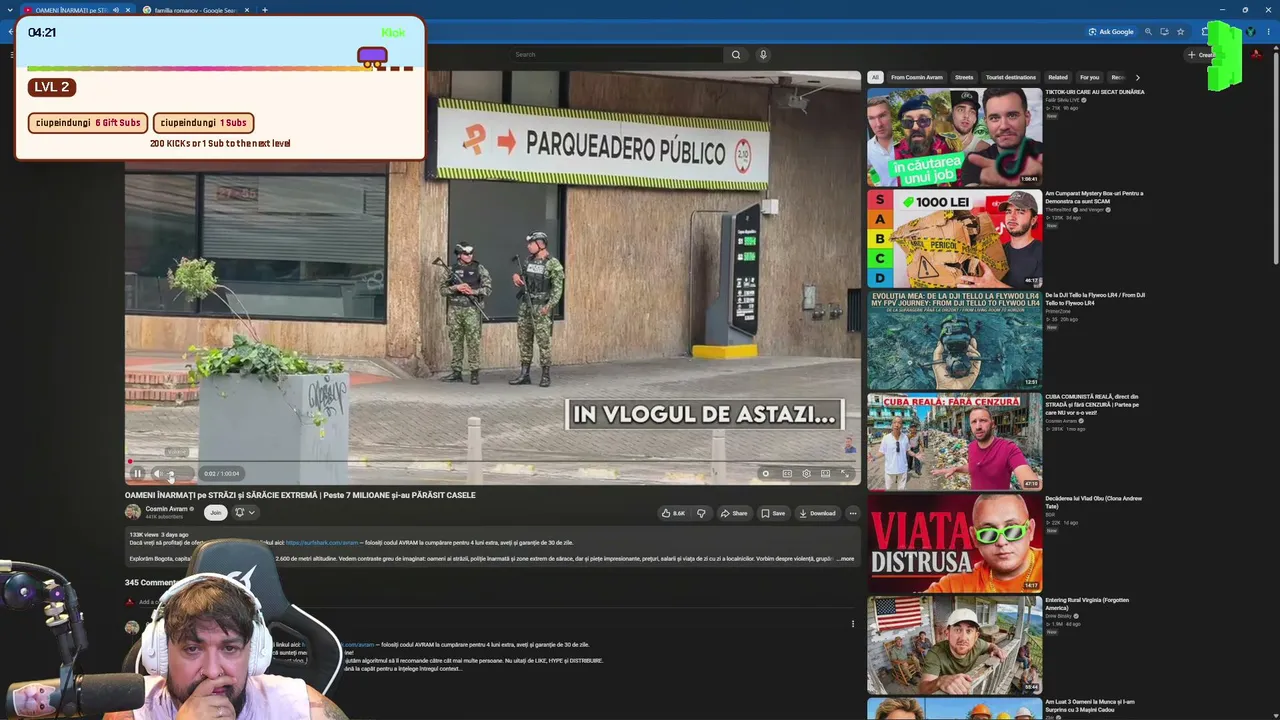Toggle the autoplay switch in the player

point(766,474)
